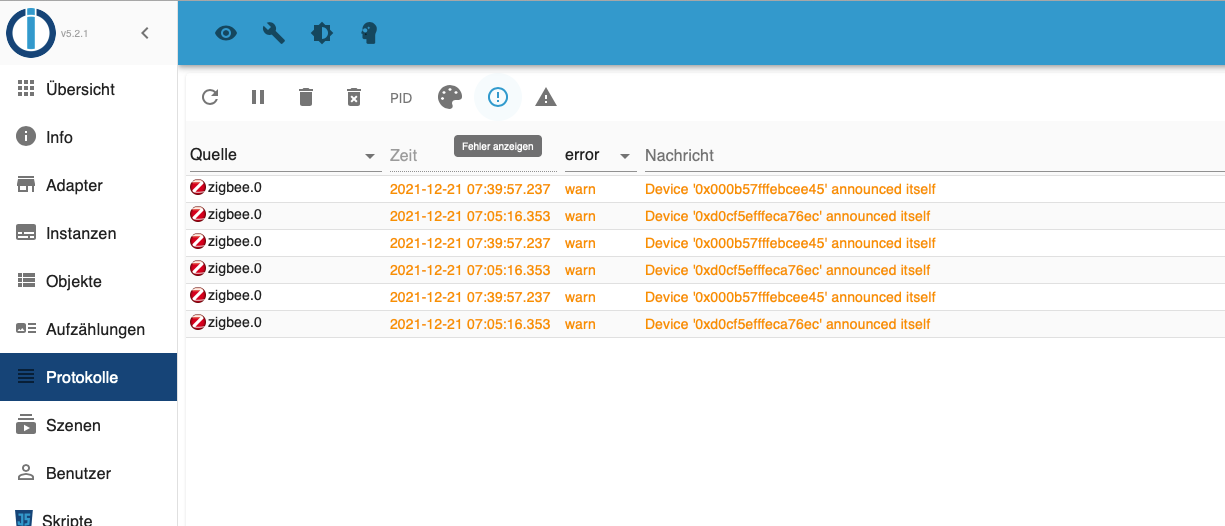The height and width of the screenshot is (526, 1225).
Task: Click the v5.2.1 version label
Action: [74, 33]
